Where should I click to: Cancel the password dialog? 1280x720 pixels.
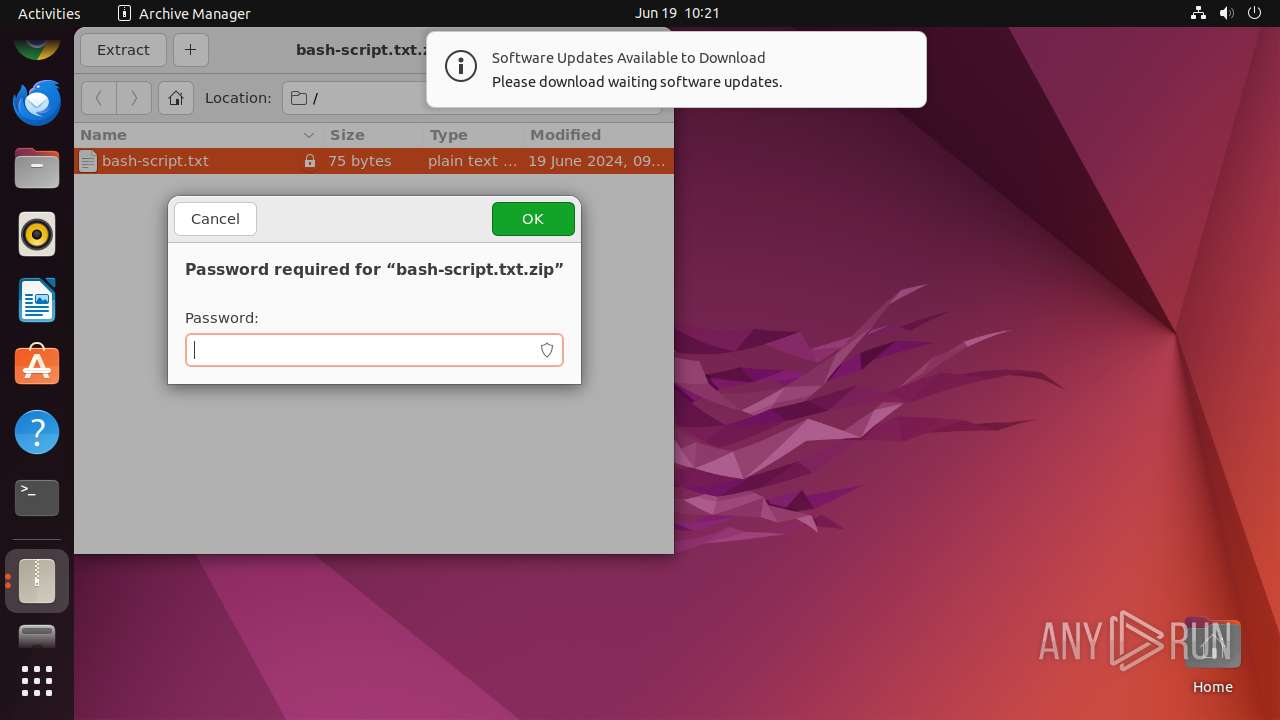click(x=215, y=219)
